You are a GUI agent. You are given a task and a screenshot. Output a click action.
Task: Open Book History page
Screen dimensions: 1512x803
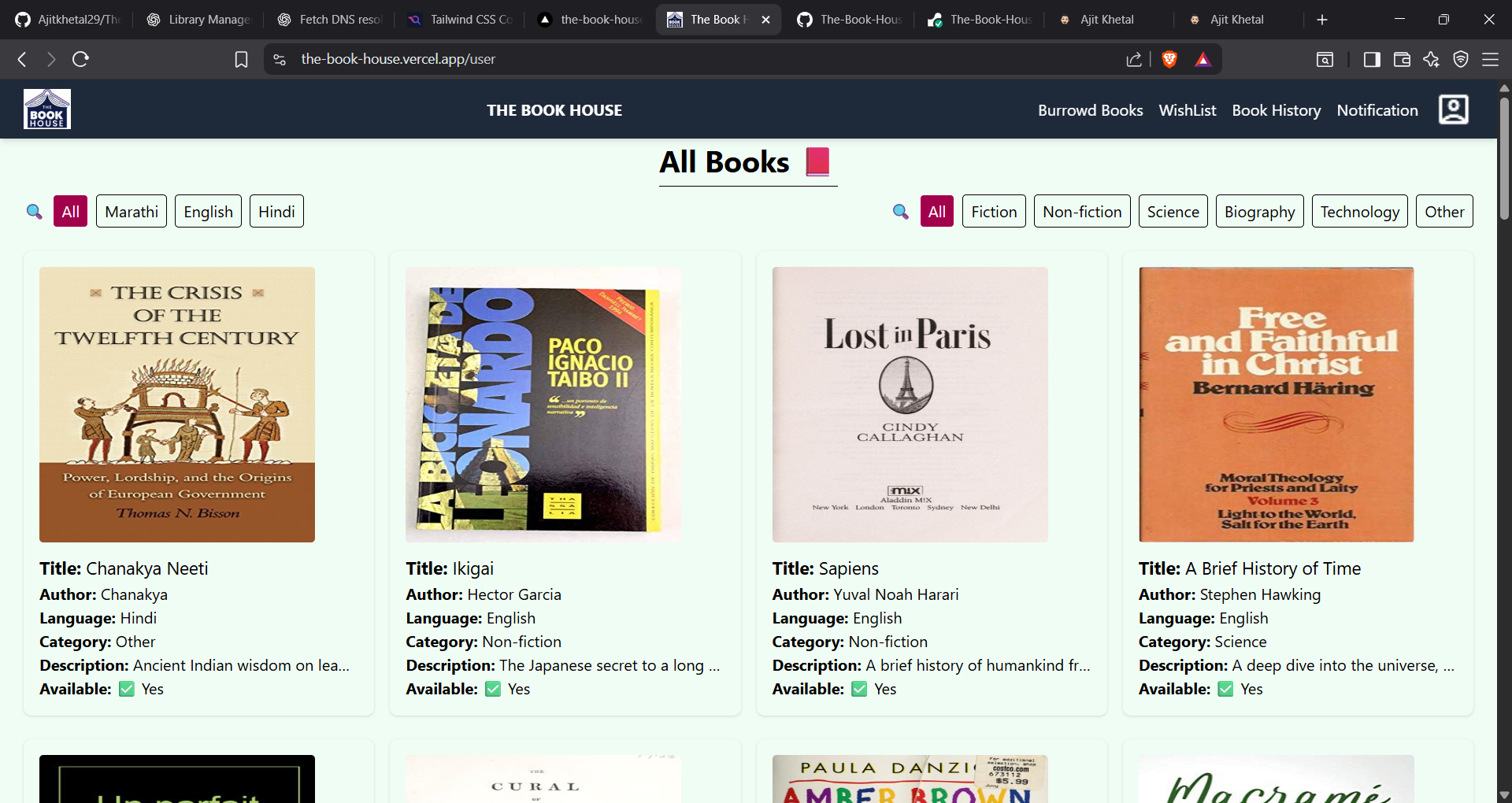[1277, 110]
